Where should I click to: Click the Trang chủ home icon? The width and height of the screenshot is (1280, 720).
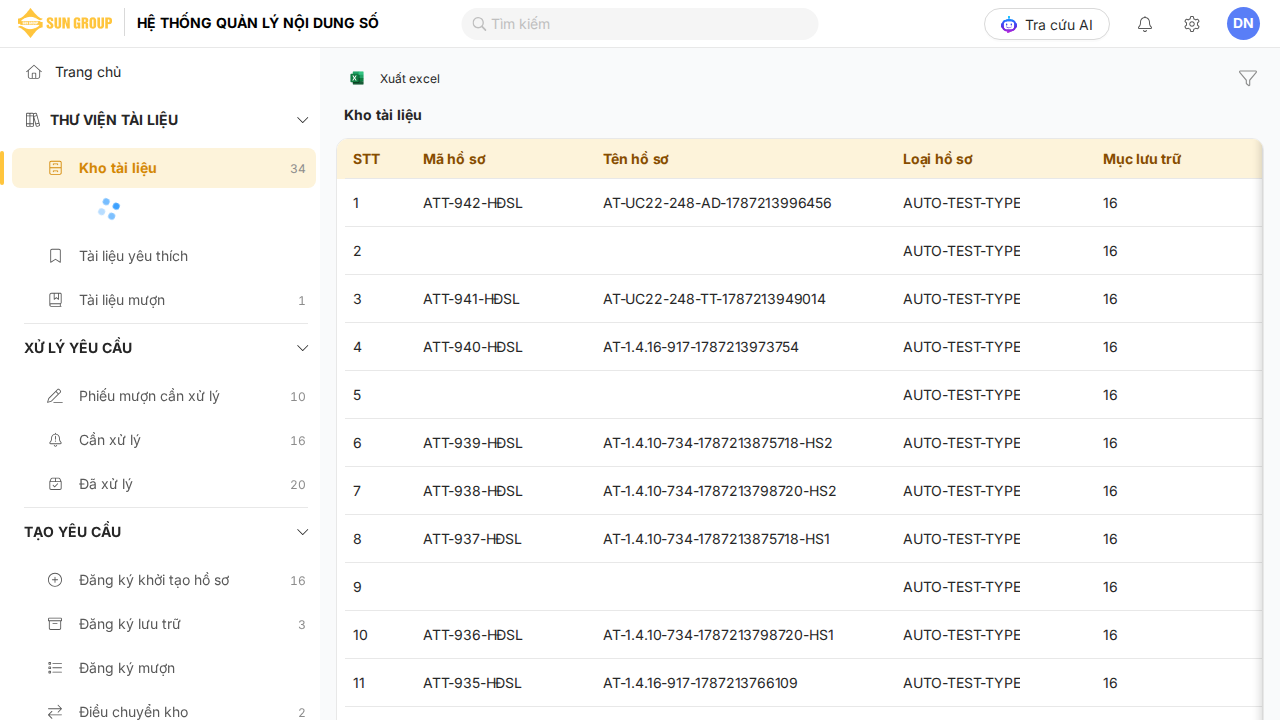pos(34,72)
